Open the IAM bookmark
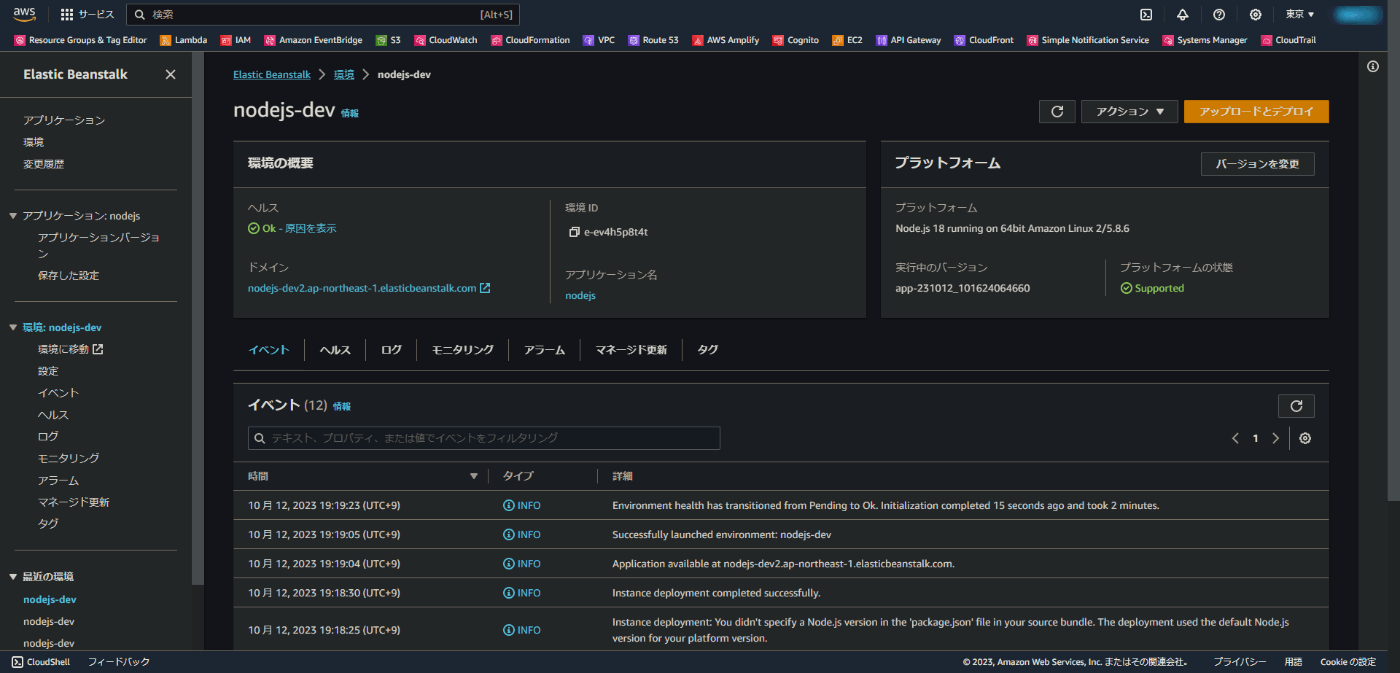 click(x=235, y=40)
